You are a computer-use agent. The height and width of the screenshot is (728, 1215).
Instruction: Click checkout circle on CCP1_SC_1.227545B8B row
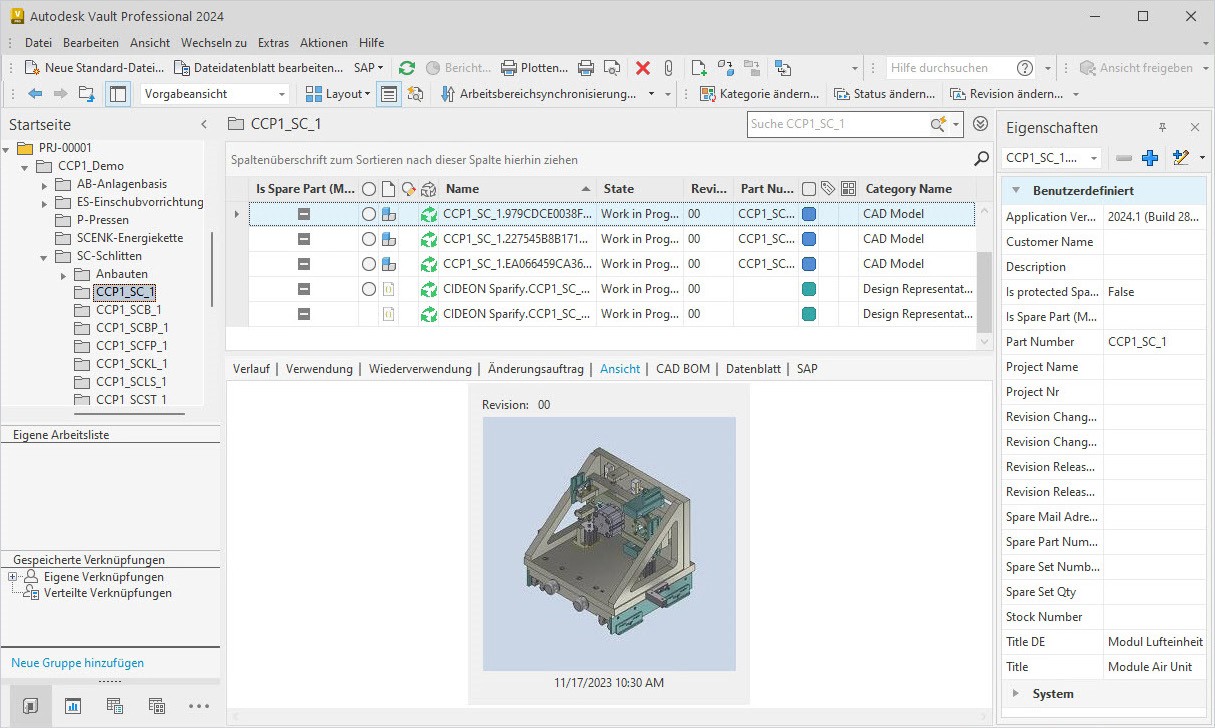pyautogui.click(x=369, y=239)
